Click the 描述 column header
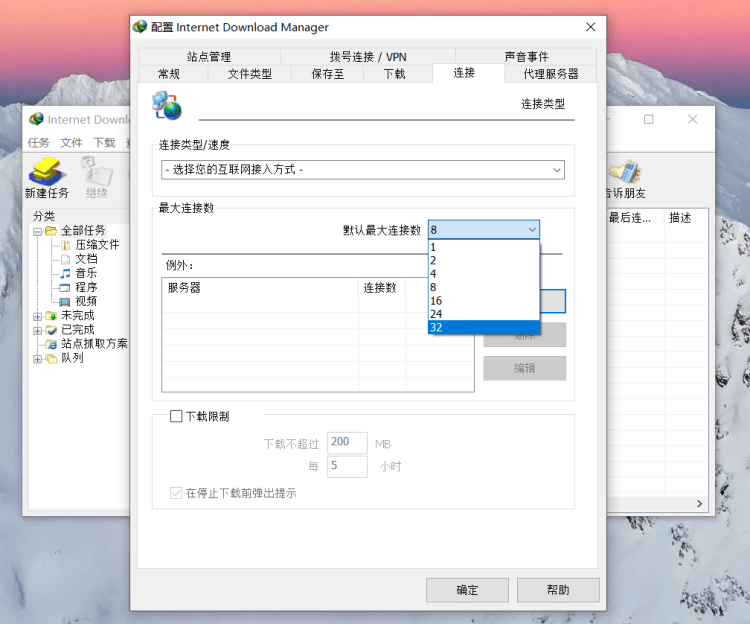Screen dimensions: 750x624 click(x=686, y=218)
